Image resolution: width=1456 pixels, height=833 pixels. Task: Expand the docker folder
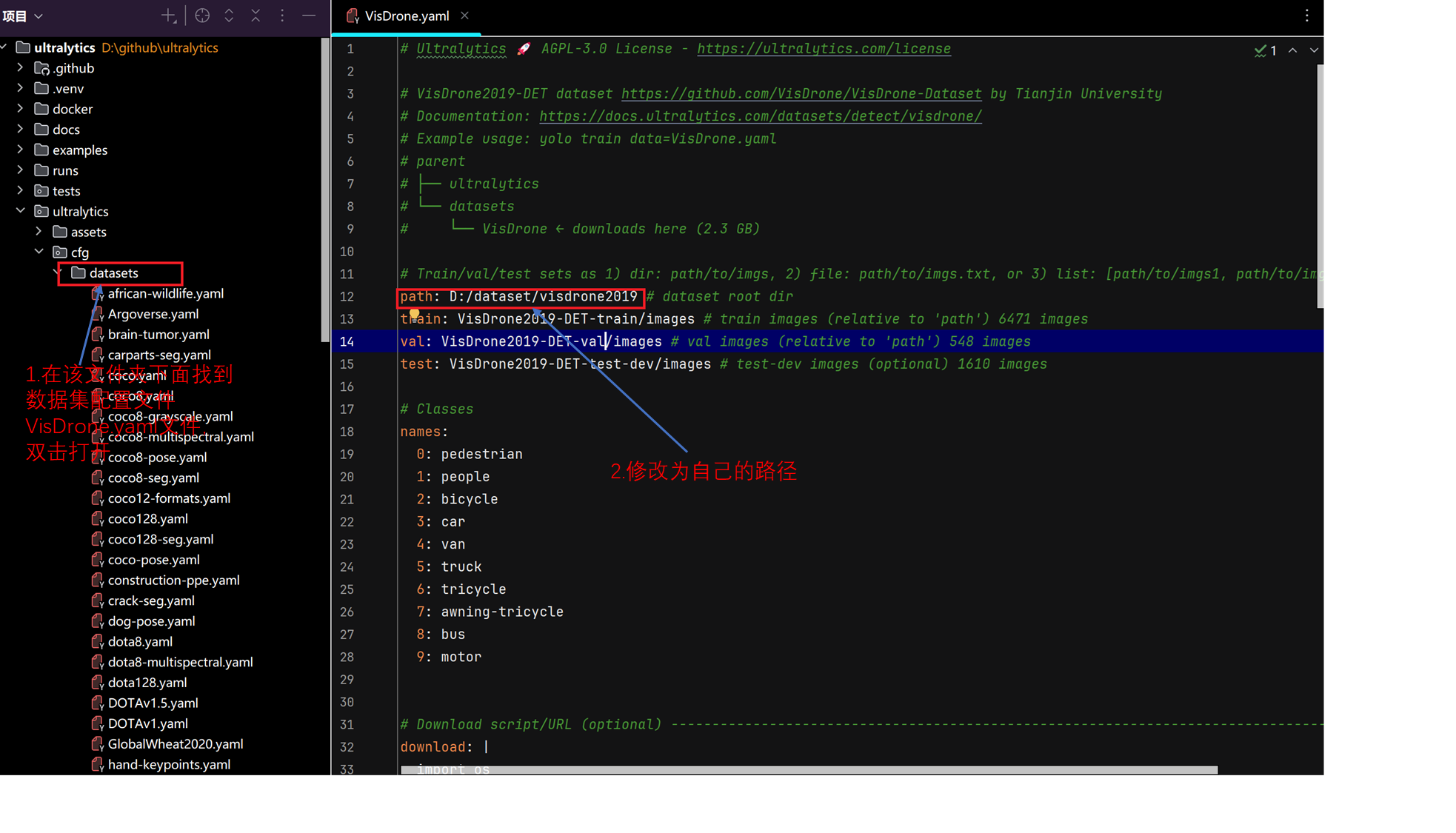pyautogui.click(x=20, y=109)
